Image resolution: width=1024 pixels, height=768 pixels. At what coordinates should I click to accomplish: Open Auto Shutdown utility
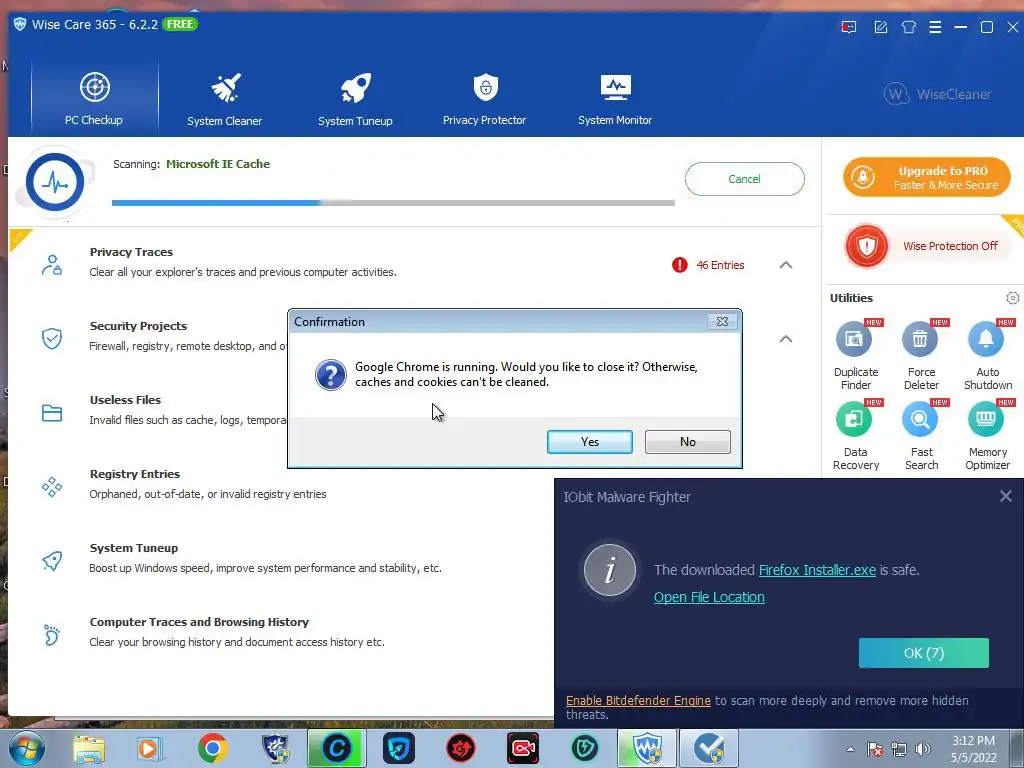pyautogui.click(x=987, y=355)
